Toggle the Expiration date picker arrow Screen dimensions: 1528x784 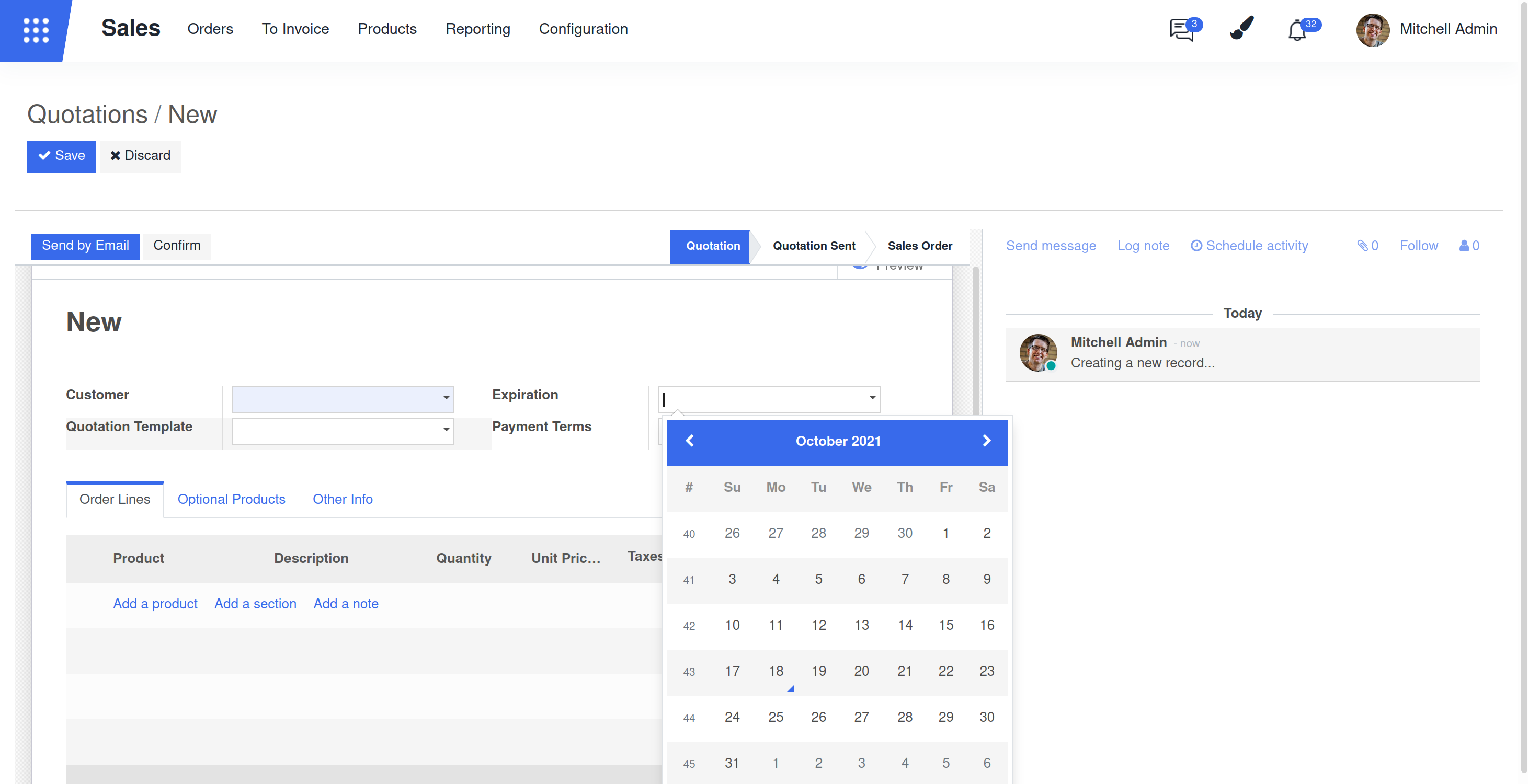click(872, 397)
